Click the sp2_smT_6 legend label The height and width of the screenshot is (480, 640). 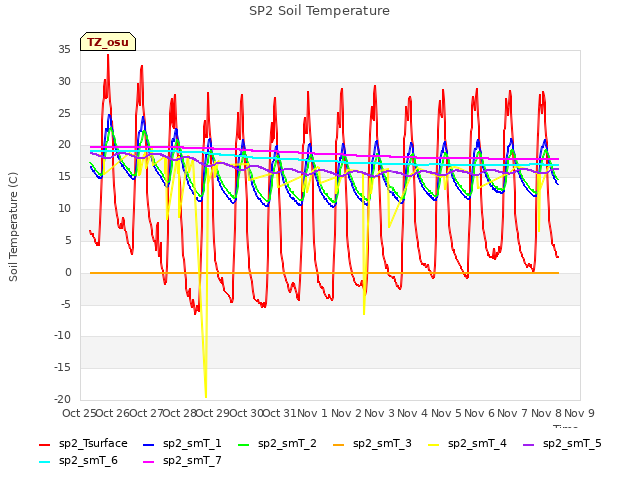[88, 460]
